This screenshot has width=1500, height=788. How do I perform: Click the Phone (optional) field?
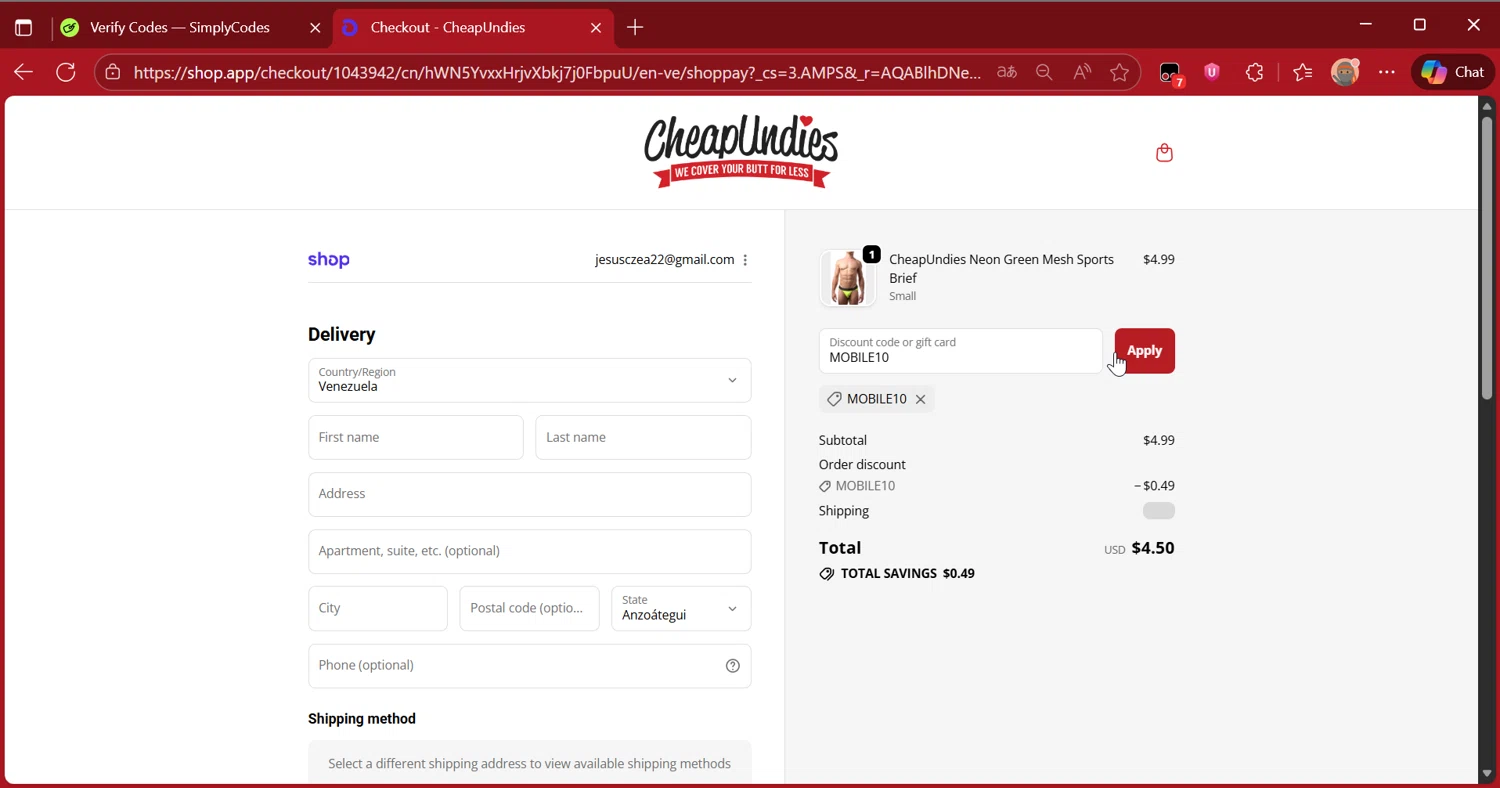pos(529,665)
